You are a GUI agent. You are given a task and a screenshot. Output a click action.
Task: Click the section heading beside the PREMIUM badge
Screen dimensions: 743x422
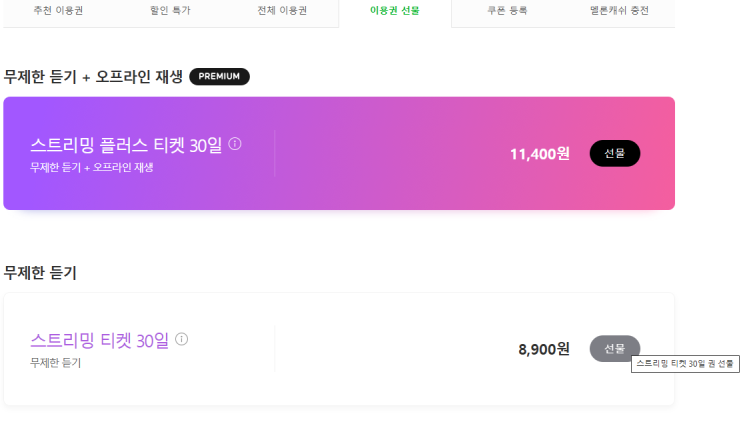93,77
